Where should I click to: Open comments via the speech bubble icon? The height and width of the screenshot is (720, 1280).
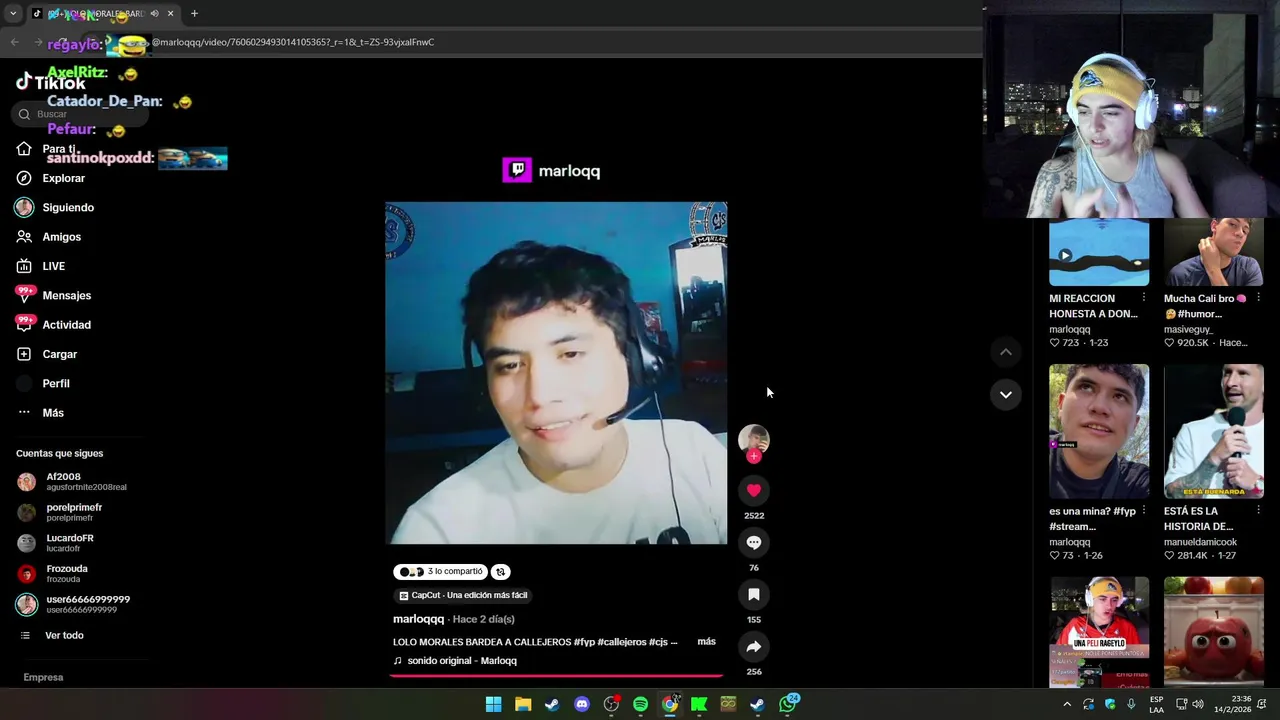(754, 542)
